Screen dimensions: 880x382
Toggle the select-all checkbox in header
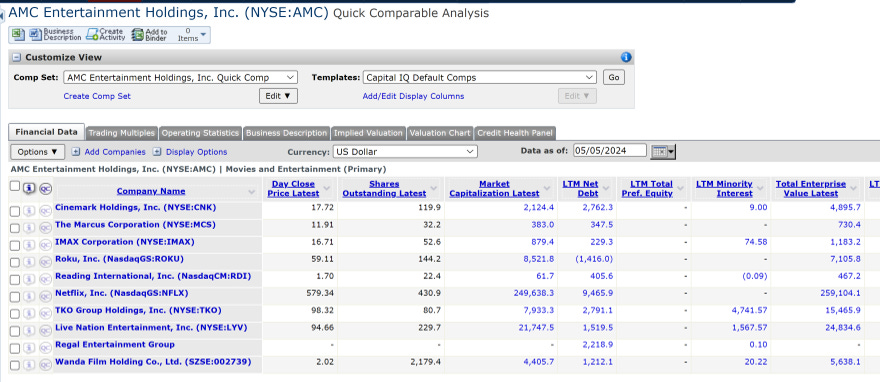[15, 187]
